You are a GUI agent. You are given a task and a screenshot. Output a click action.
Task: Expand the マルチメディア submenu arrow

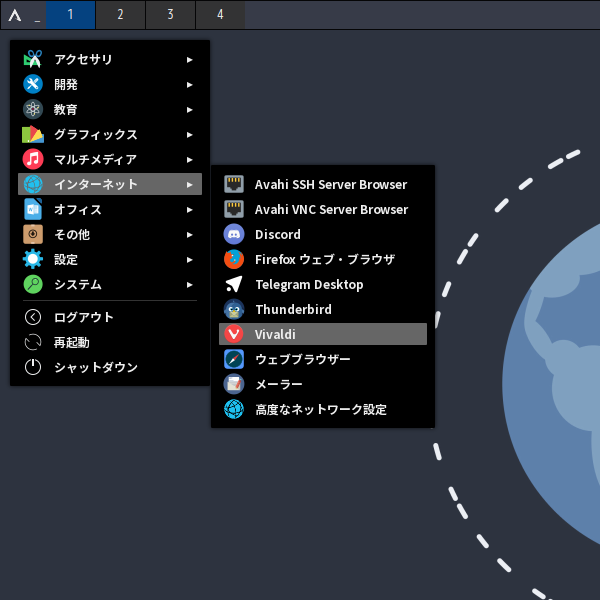point(189,160)
